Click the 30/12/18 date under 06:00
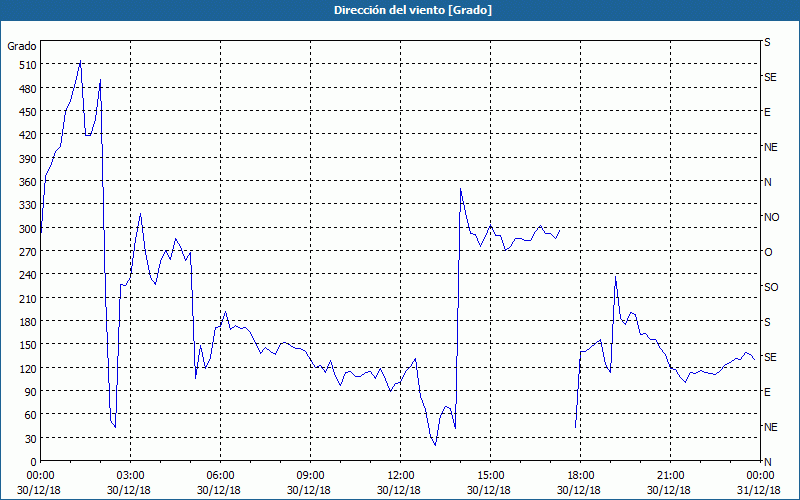Screen dimensions: 800x500 [x=219, y=490]
